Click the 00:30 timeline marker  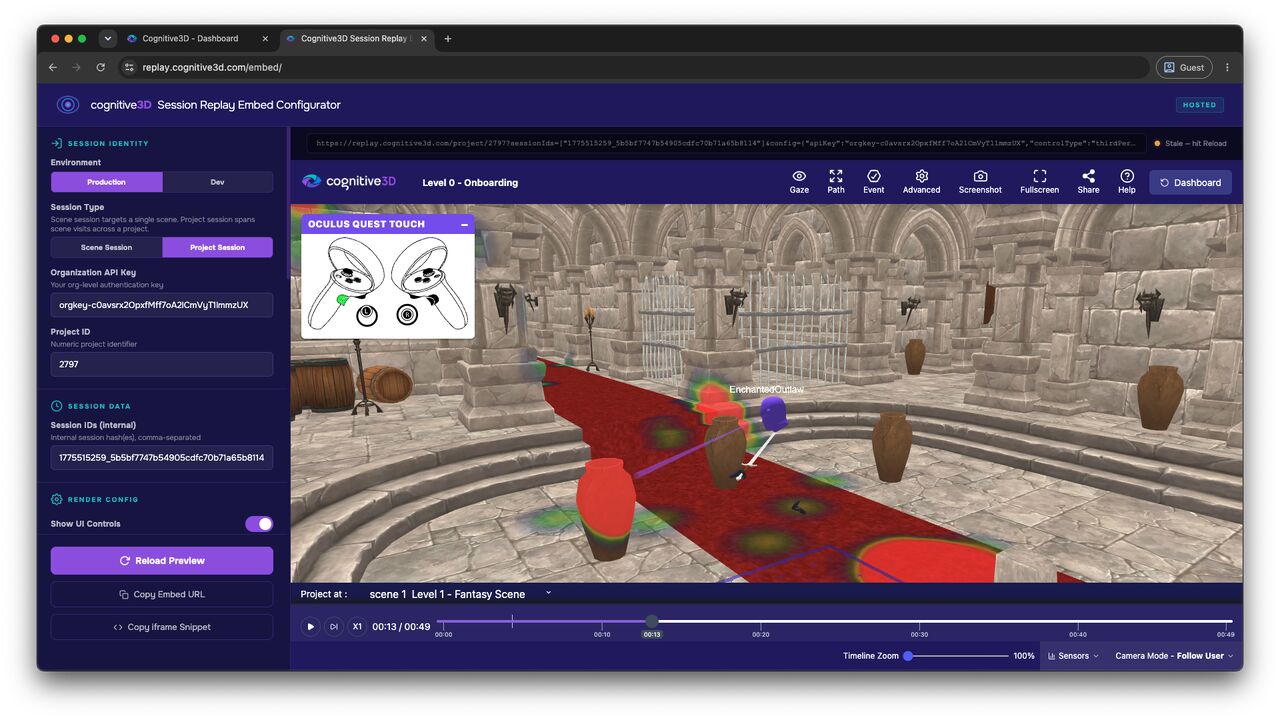click(x=919, y=634)
